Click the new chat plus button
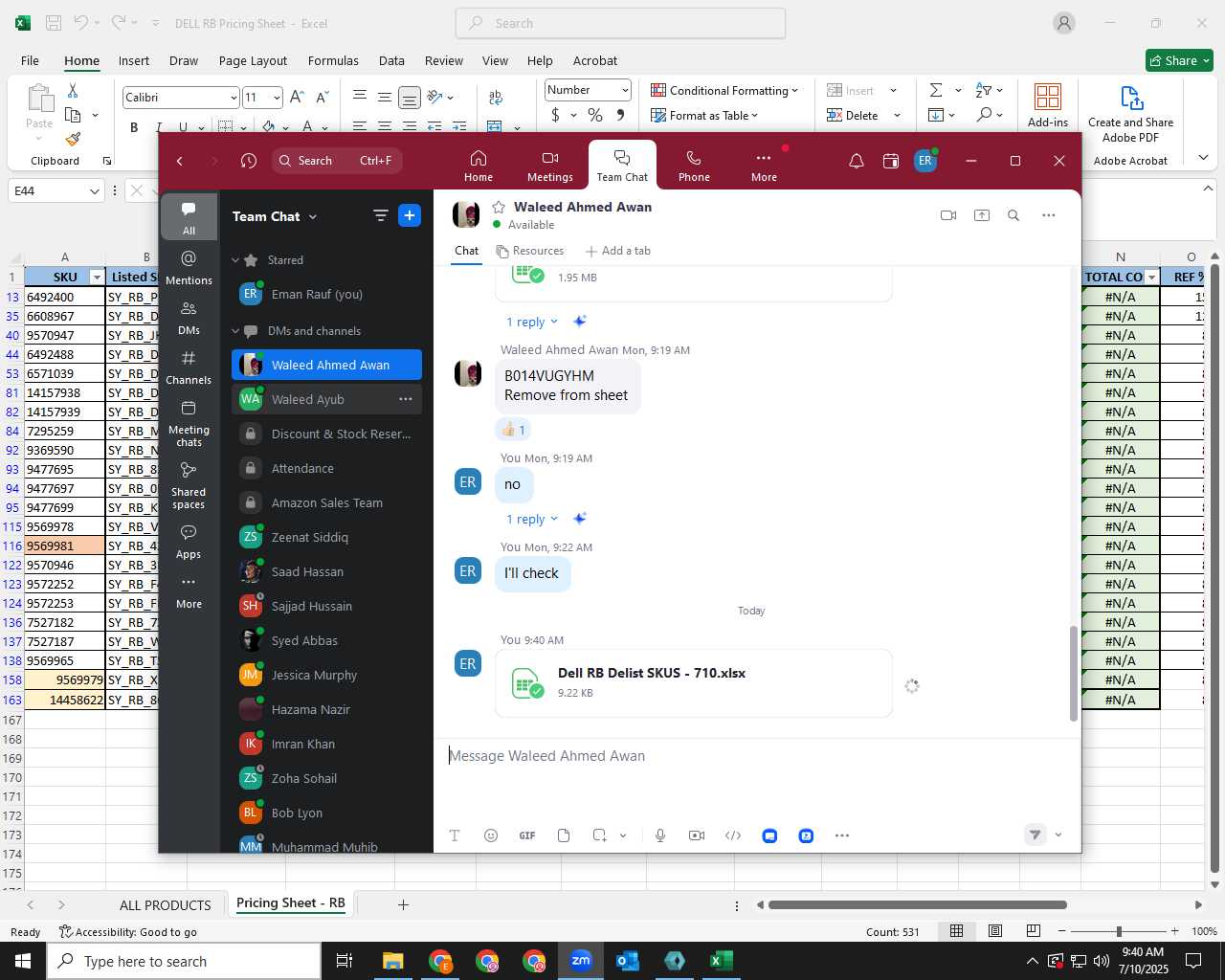 tap(410, 216)
